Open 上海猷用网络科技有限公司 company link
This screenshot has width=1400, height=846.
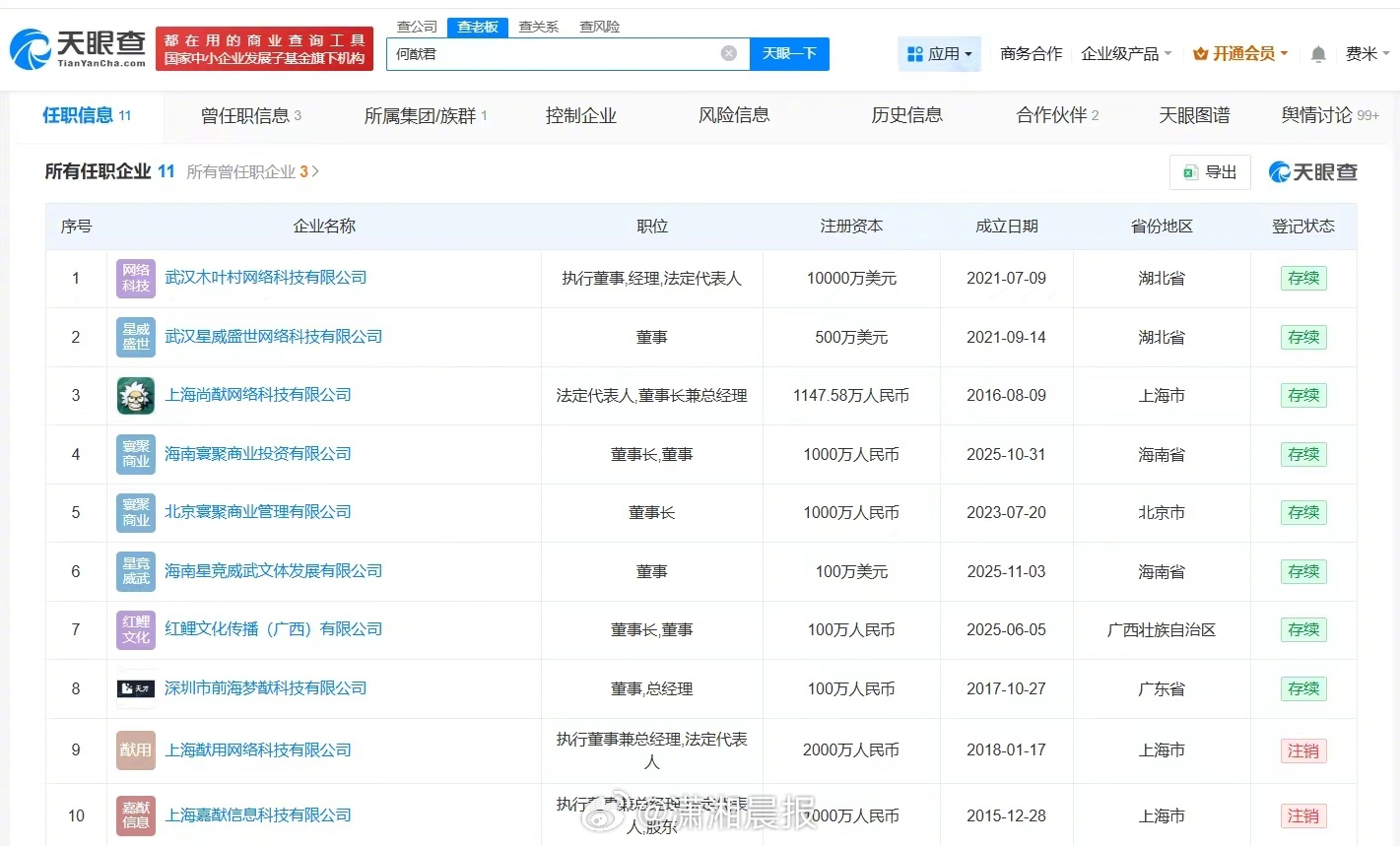pyautogui.click(x=258, y=750)
